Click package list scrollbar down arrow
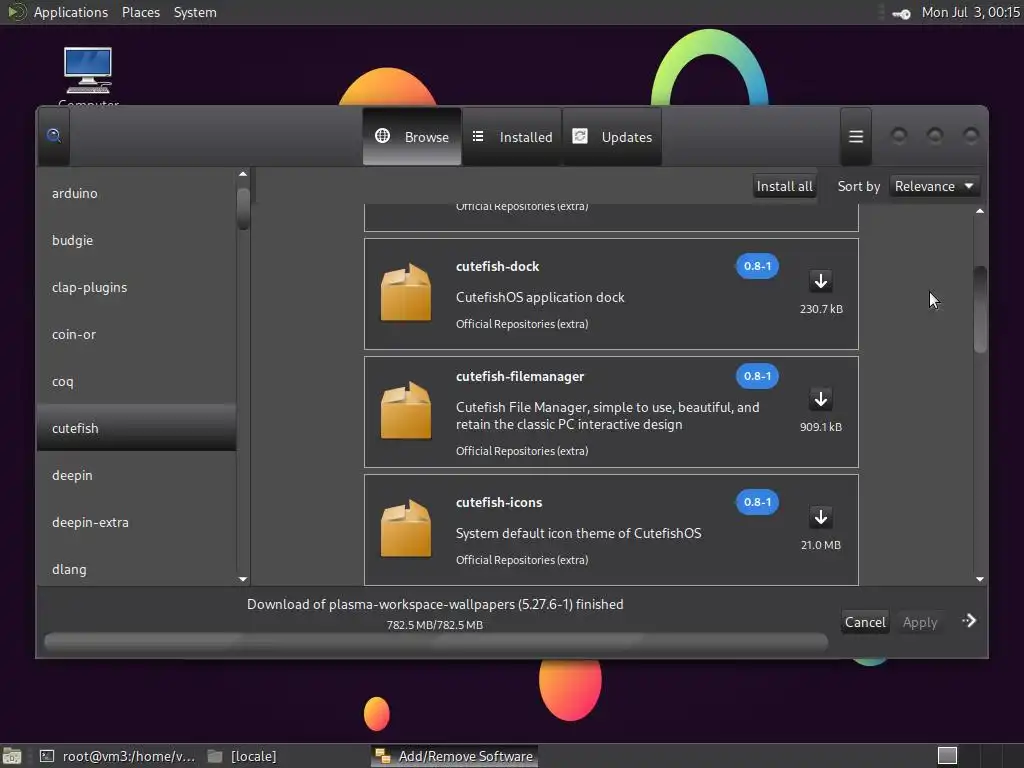The image size is (1024, 768). point(980,579)
